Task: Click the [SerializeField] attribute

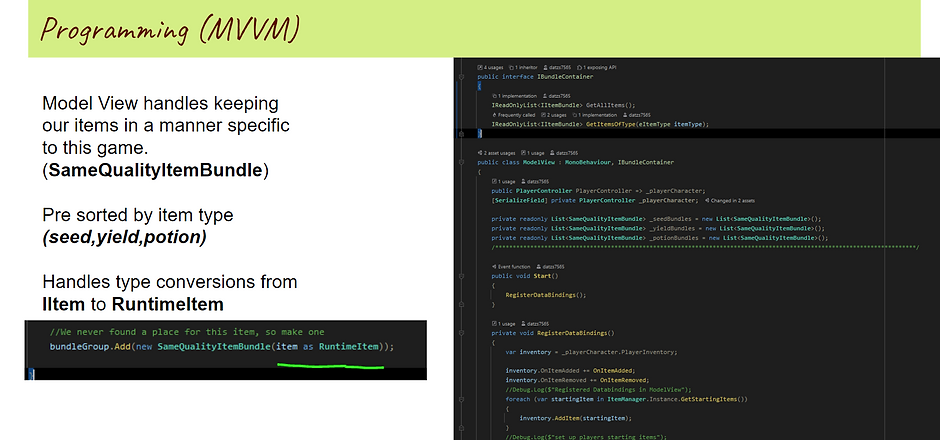Action: pos(519,201)
